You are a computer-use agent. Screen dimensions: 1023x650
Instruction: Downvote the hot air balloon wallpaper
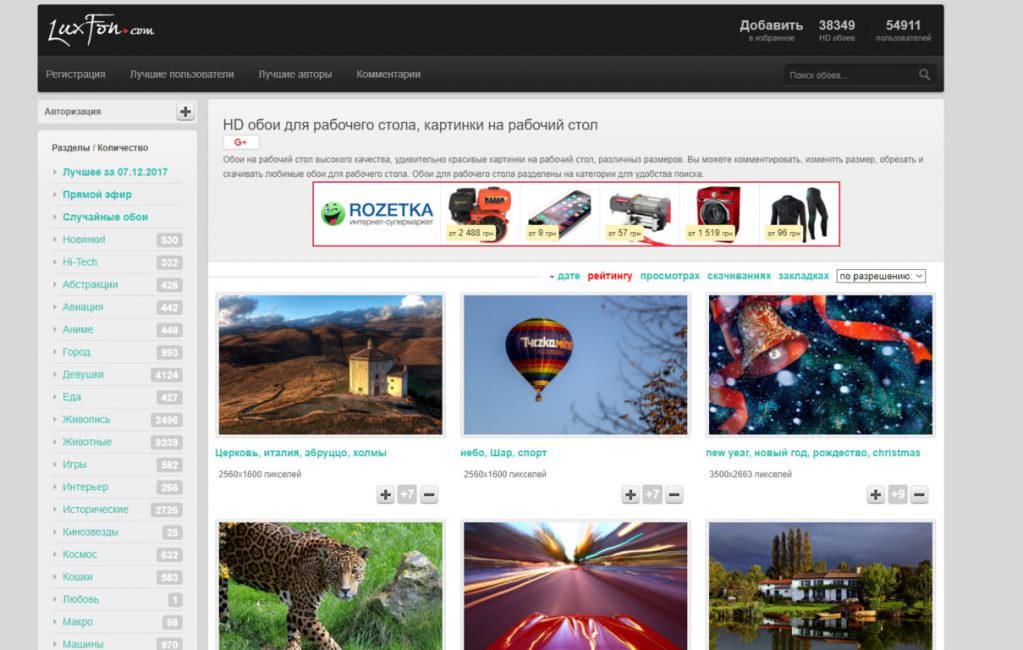(674, 494)
